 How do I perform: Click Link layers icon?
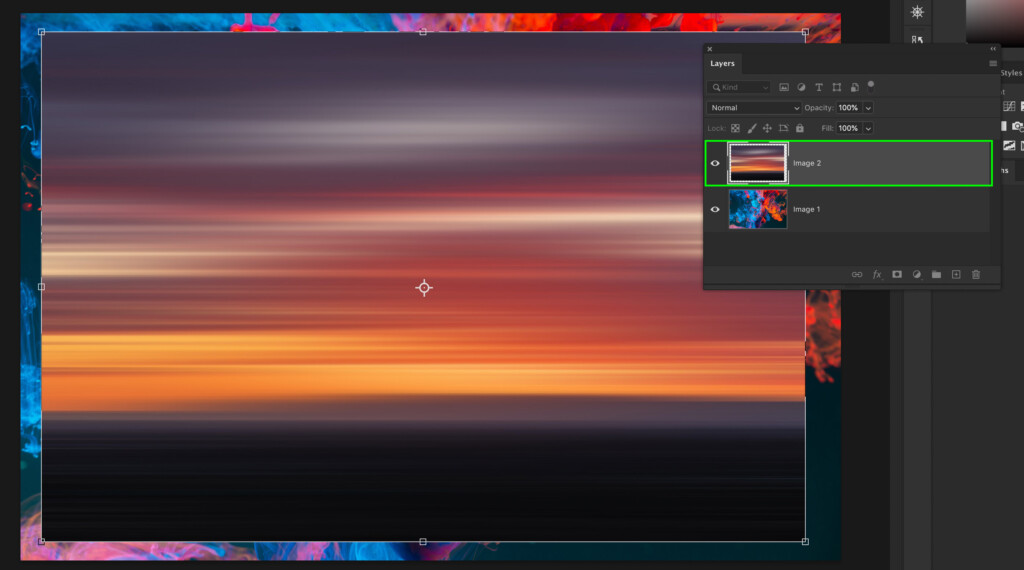click(x=857, y=275)
